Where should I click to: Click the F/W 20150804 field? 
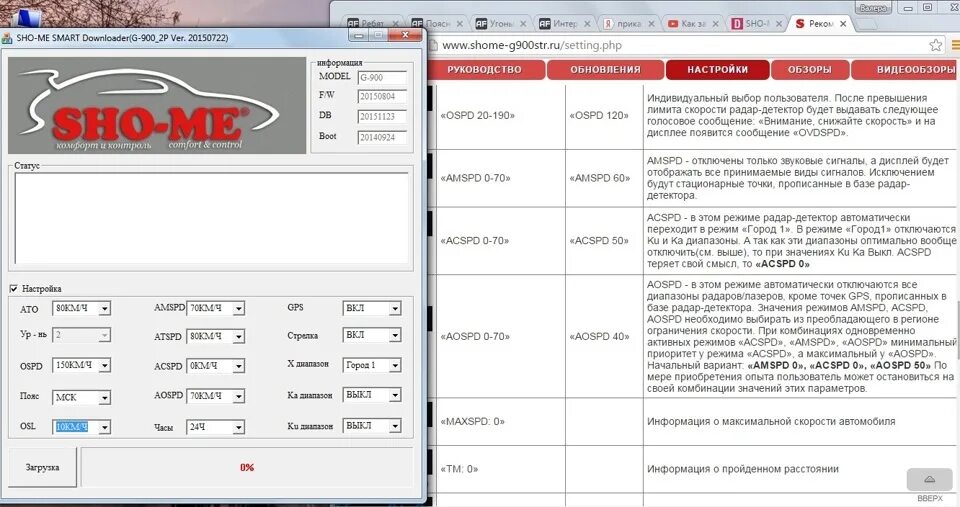click(382, 96)
